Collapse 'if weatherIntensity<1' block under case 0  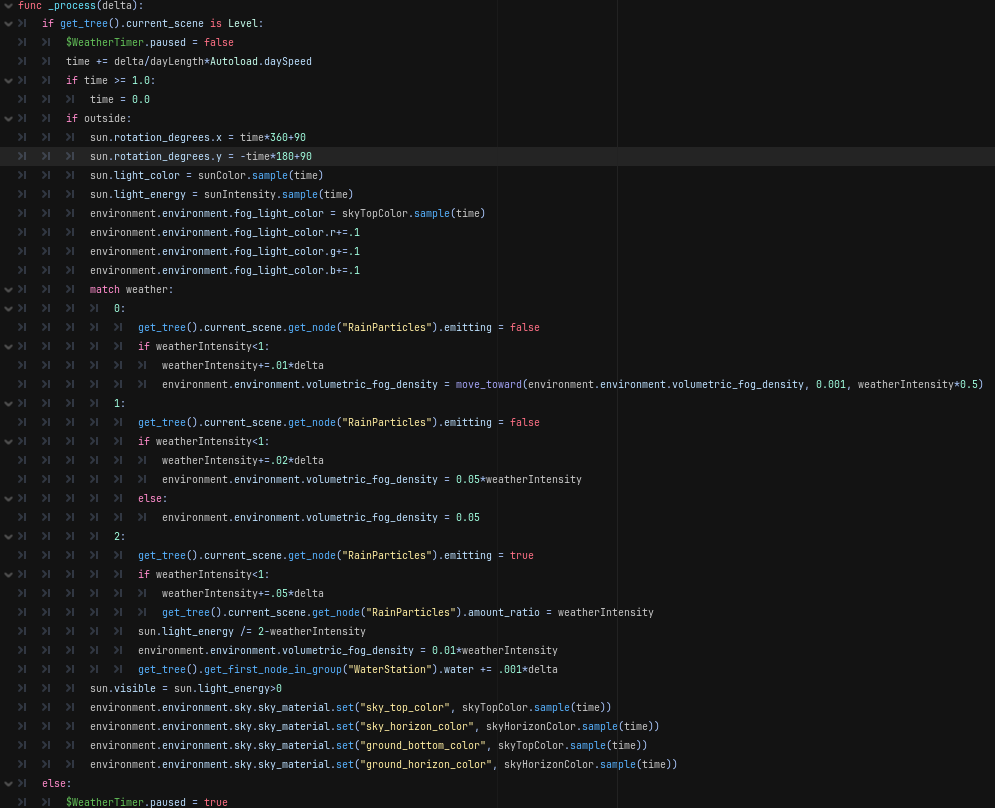[8, 346]
